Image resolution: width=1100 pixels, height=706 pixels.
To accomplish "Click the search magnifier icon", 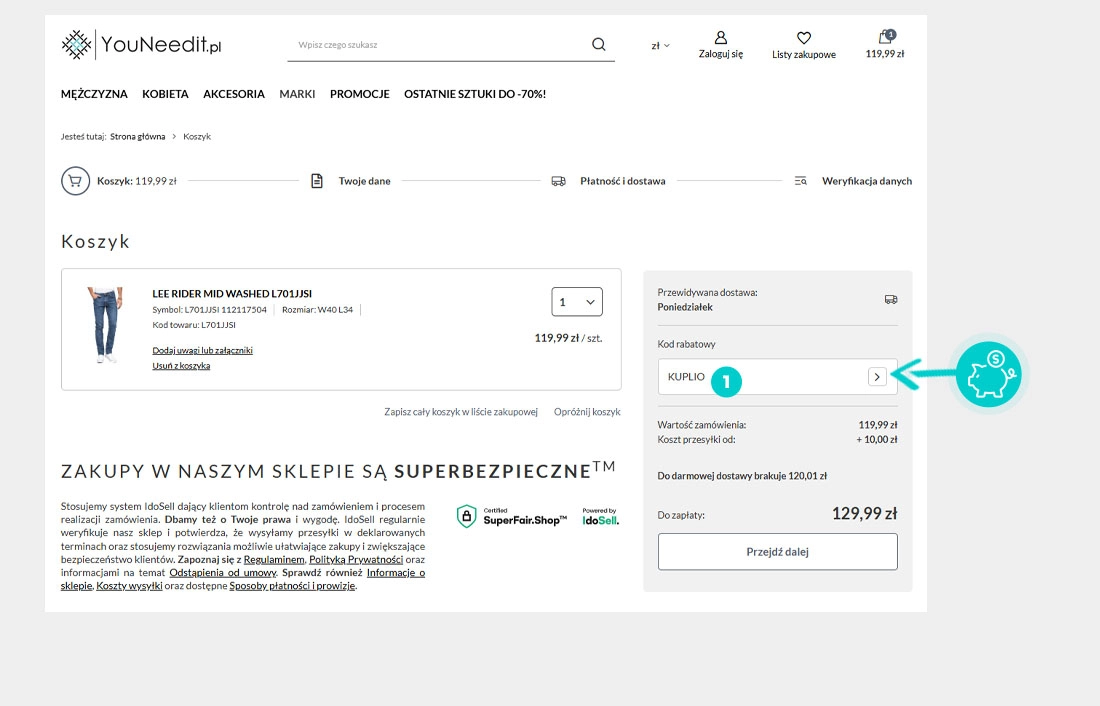I will [598, 44].
